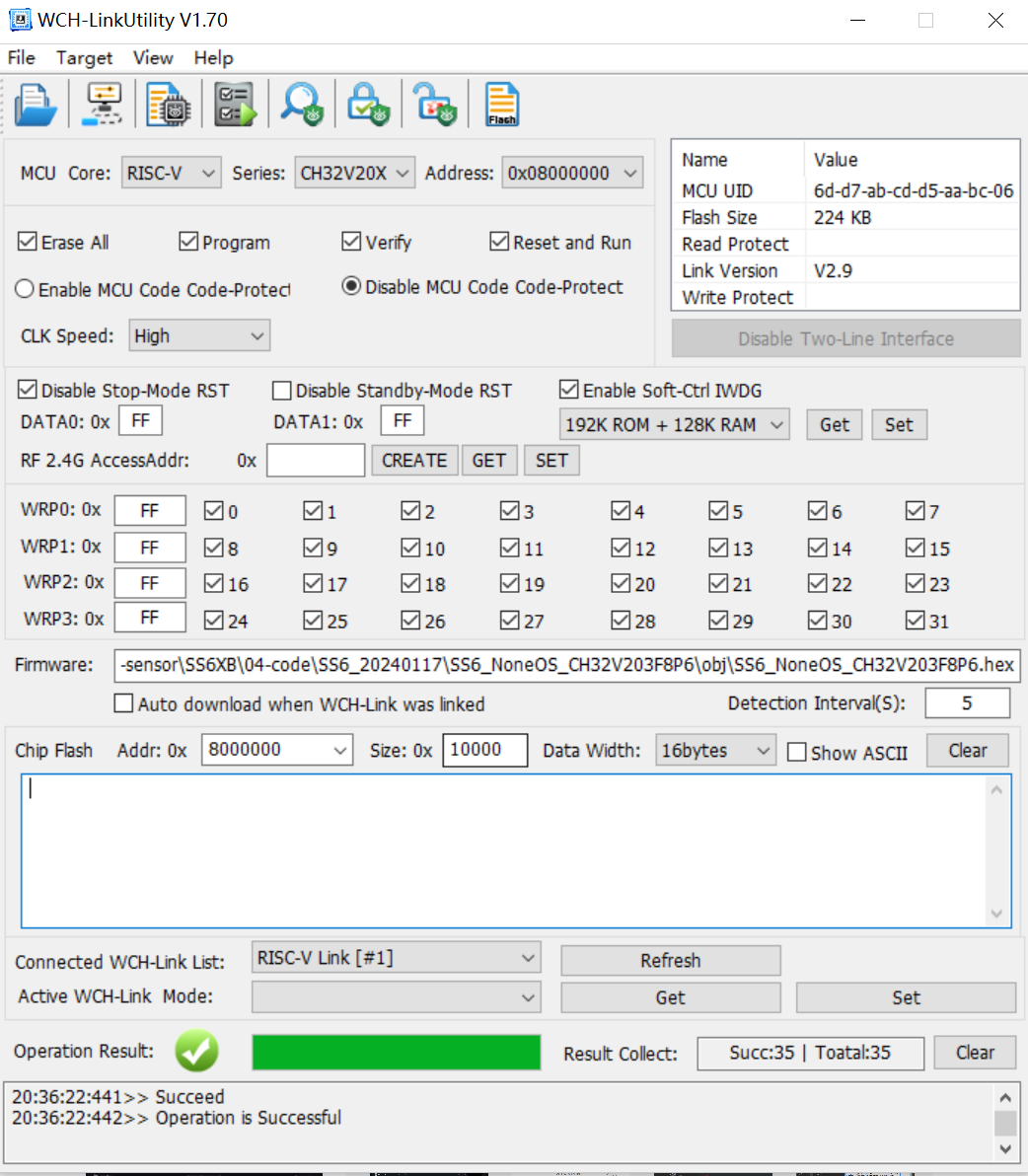This screenshot has height=1176, width=1028.
Task: Open Data Width 16bytes dropdown
Action: pos(715,750)
